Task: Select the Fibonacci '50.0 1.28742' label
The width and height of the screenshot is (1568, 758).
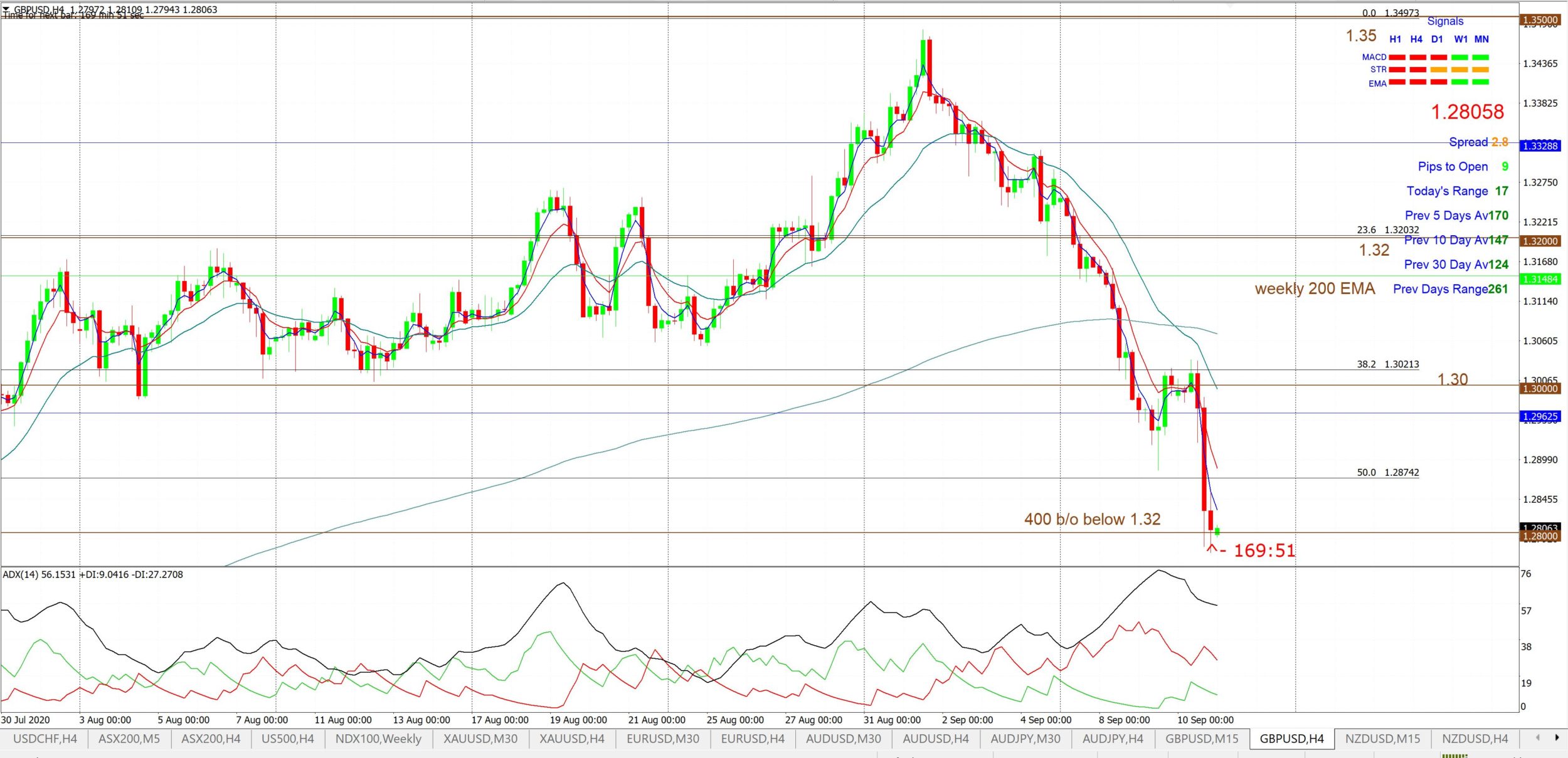Action: tap(1387, 473)
